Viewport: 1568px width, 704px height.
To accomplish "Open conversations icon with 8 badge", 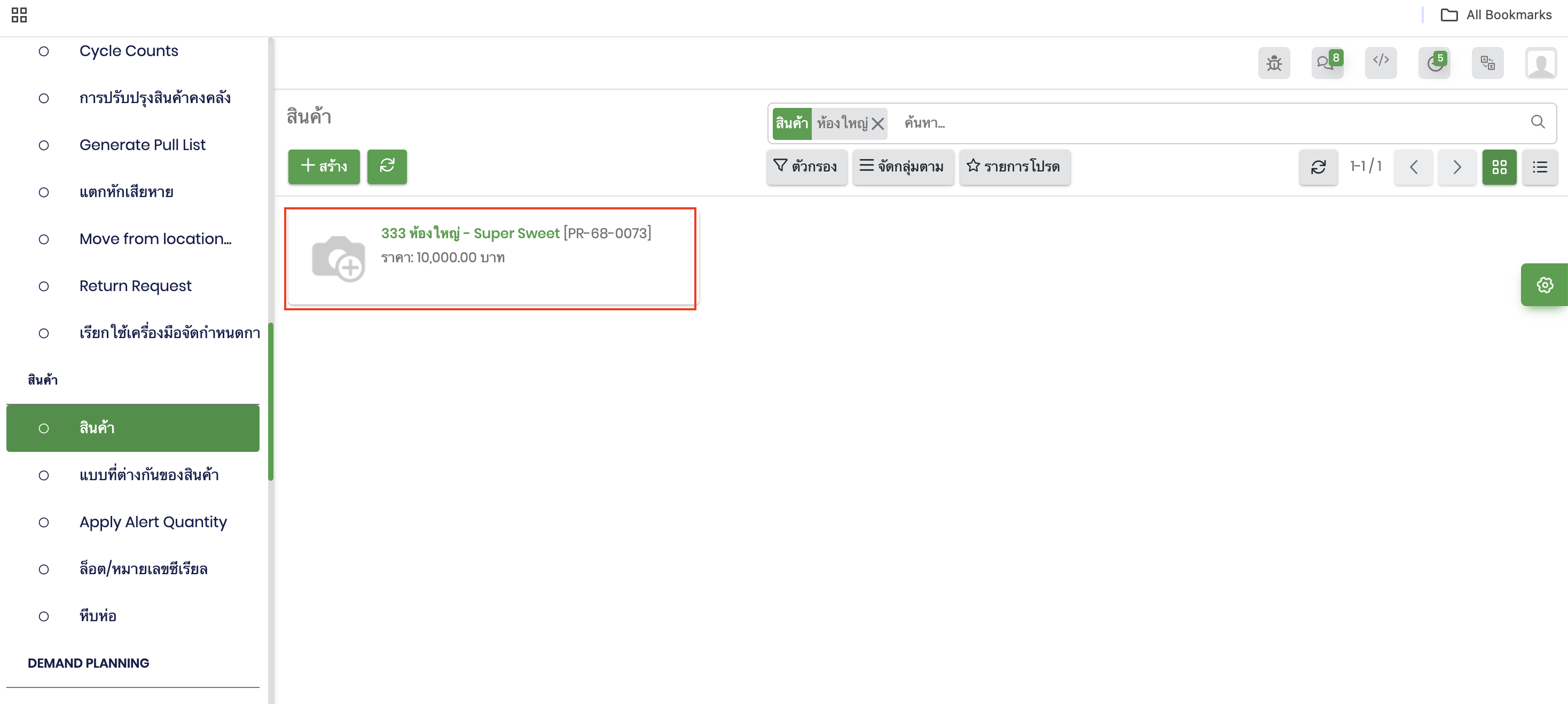I will pos(1327,62).
